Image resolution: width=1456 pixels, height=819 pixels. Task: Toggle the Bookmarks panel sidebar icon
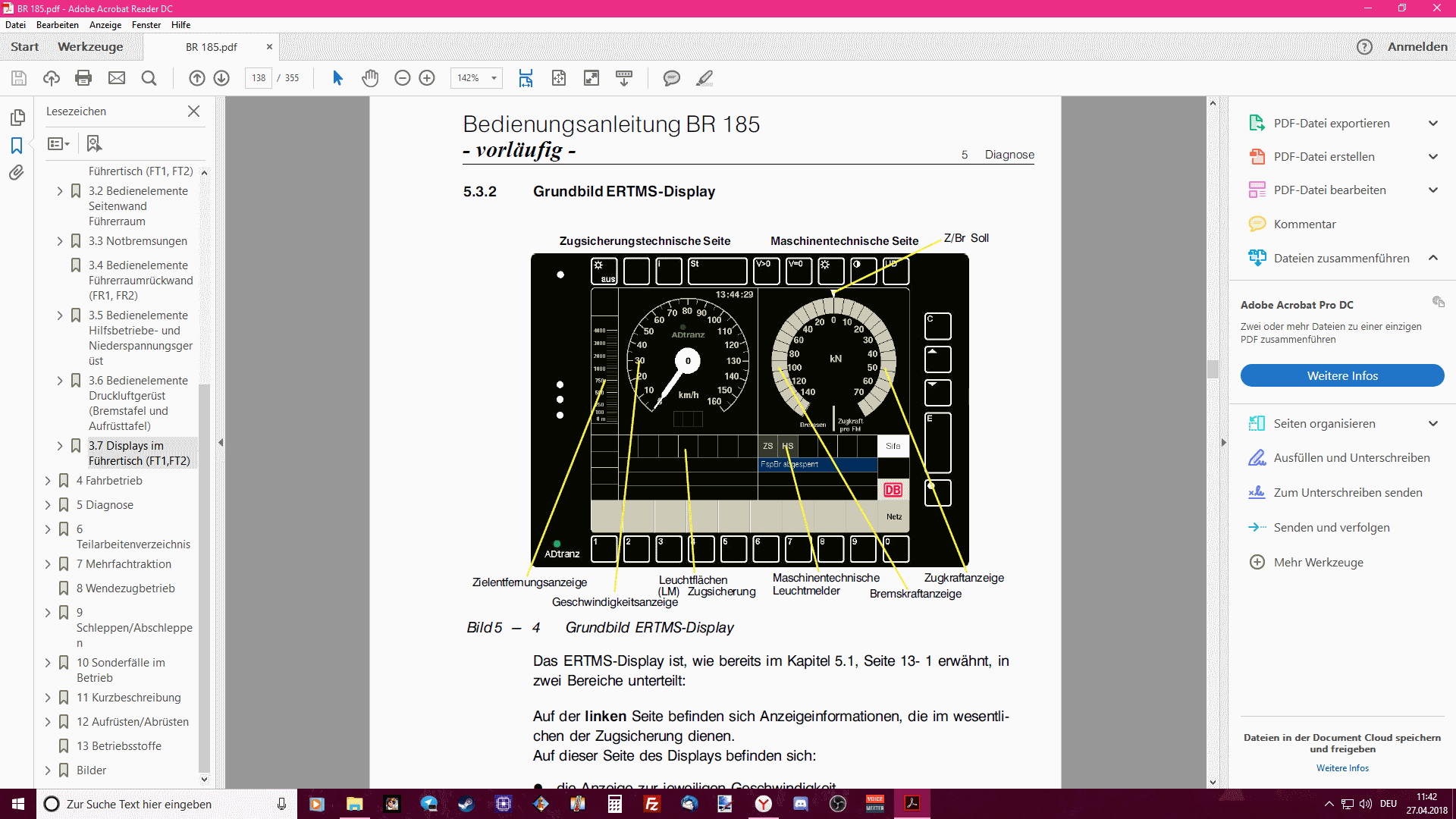pos(17,145)
